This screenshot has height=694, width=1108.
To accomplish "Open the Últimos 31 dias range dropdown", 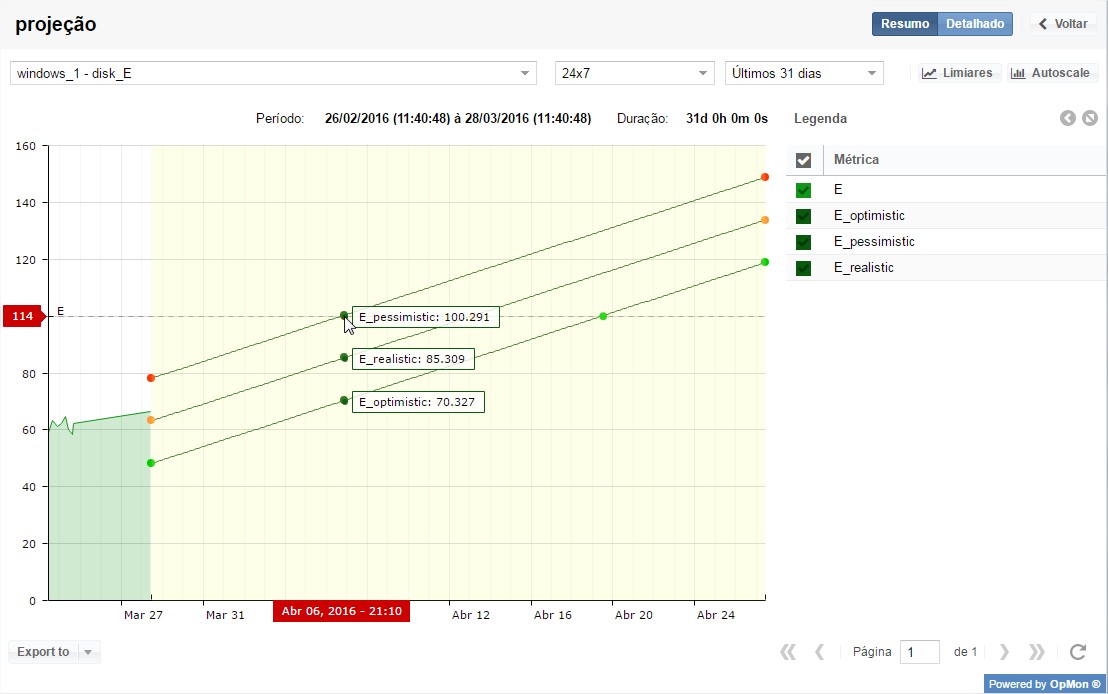I will click(804, 73).
